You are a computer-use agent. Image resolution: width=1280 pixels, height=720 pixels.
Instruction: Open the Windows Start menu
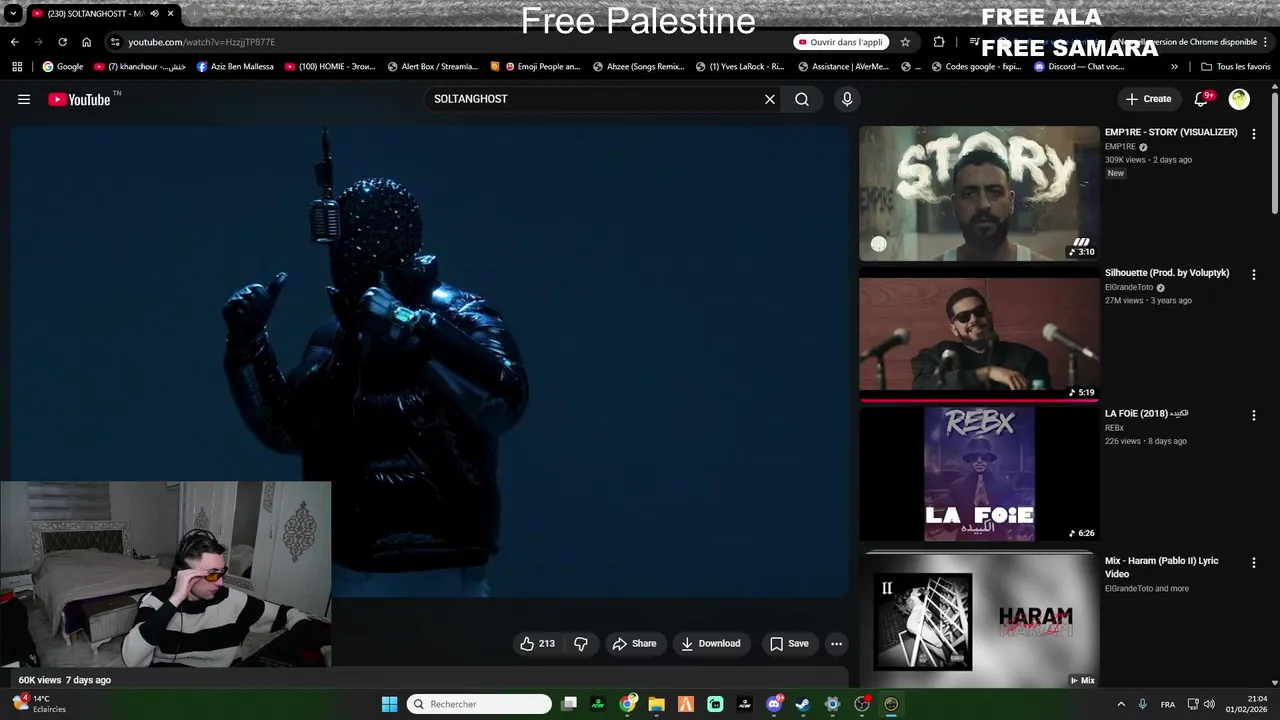coord(389,704)
